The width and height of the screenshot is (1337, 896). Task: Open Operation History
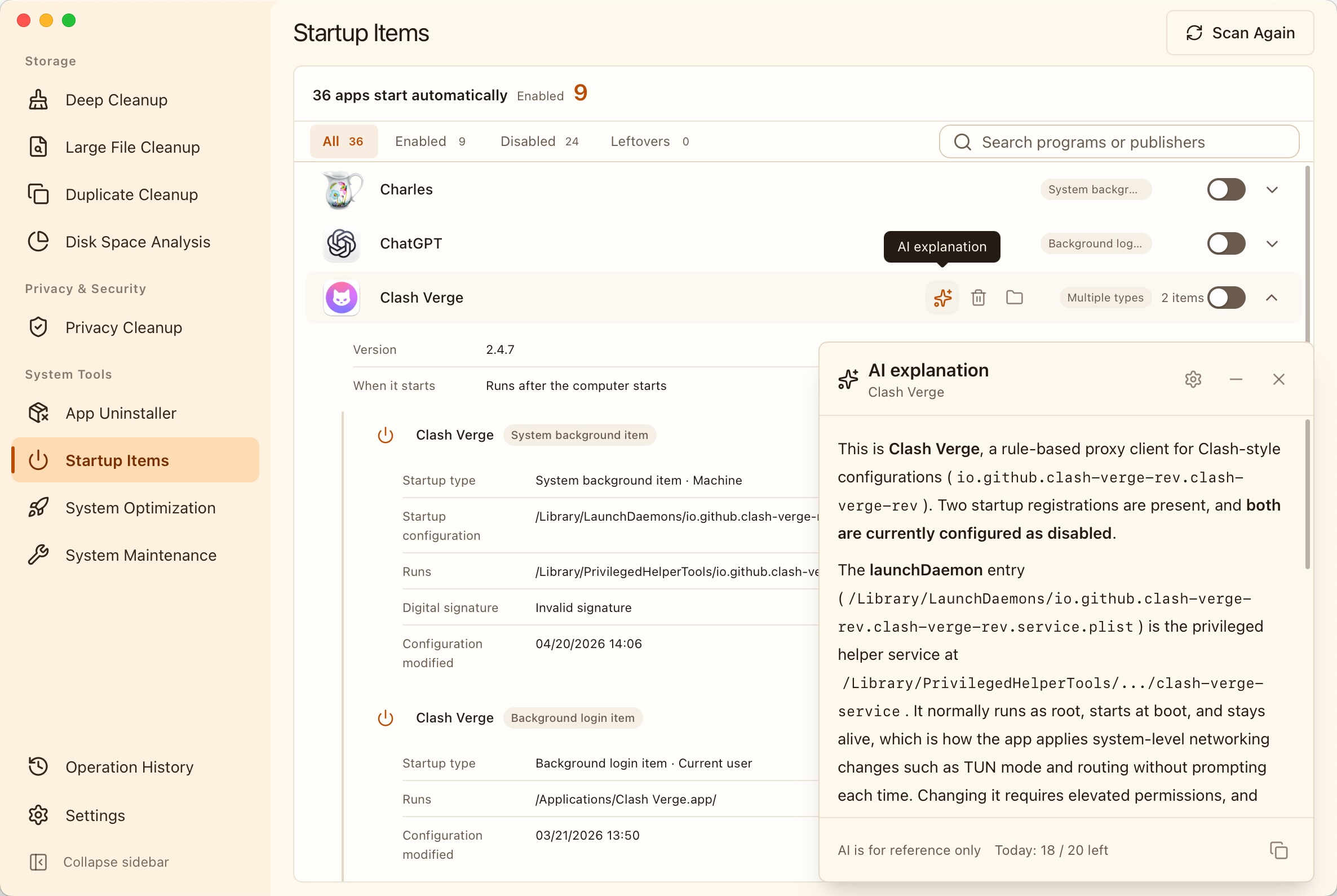(135, 767)
